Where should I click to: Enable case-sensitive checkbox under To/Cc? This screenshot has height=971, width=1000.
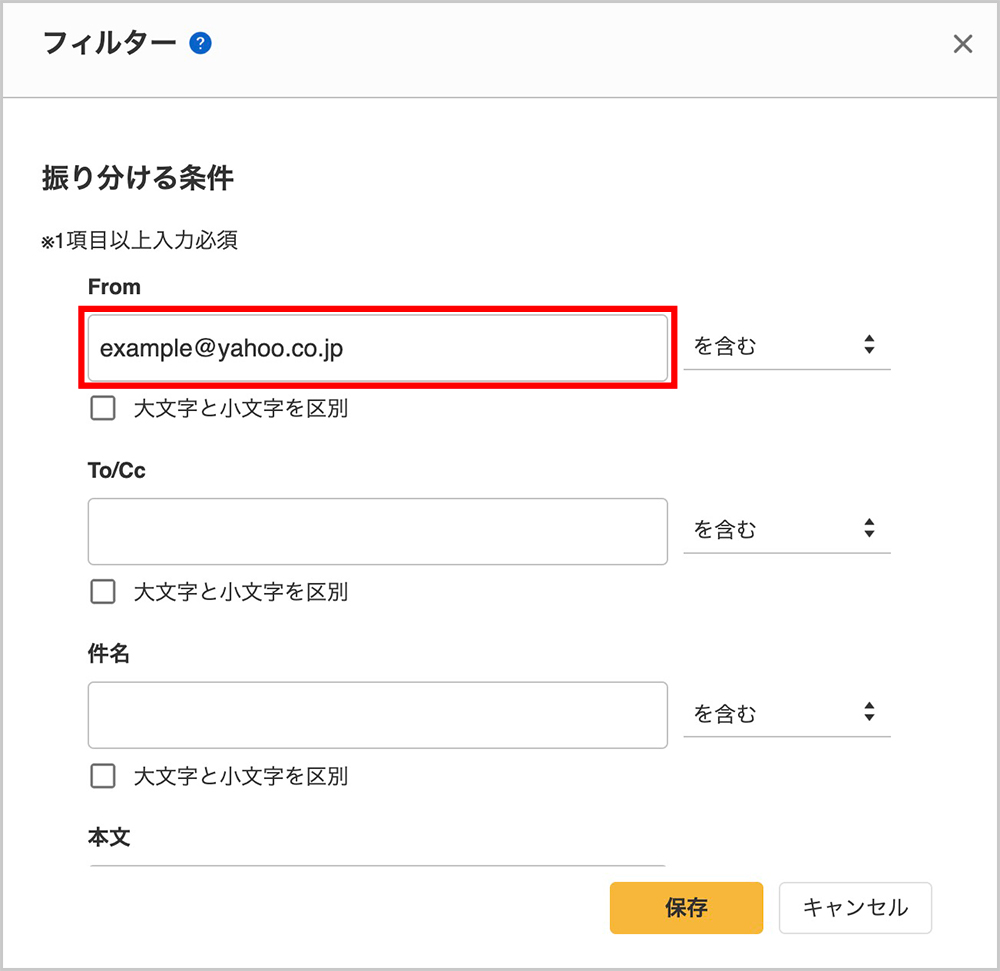pos(103,592)
